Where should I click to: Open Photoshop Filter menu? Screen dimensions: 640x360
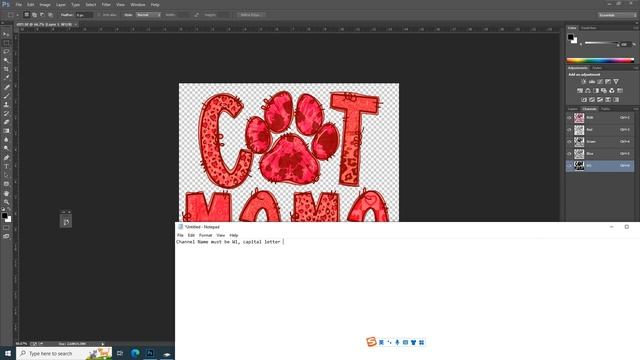(x=106, y=4)
